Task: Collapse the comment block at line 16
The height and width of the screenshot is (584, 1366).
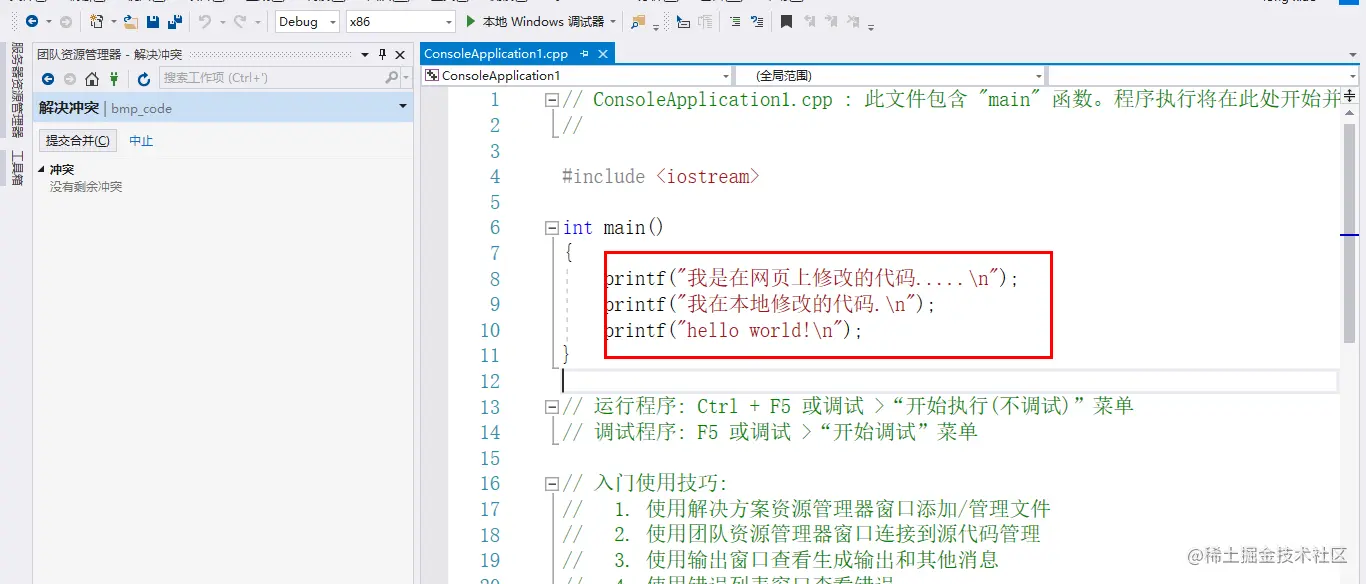Action: [551, 484]
